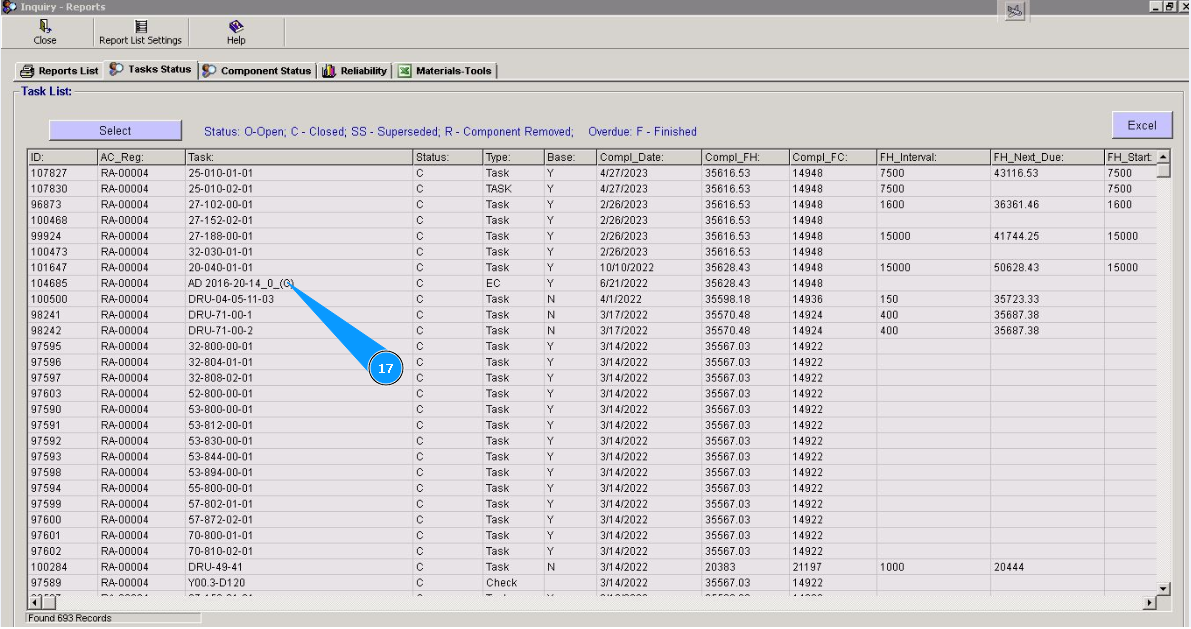Export the task list with Excel button
Screen dimensions: 1191x629
click(1141, 125)
